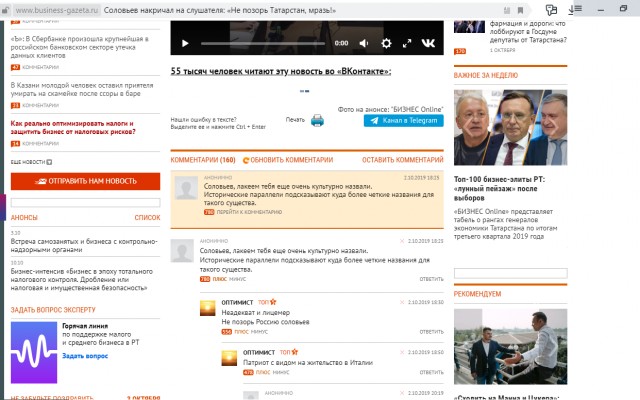640x400 pixels.
Task: Expand ЕЩЕ НОВОСТИ list
Action: click(x=31, y=162)
